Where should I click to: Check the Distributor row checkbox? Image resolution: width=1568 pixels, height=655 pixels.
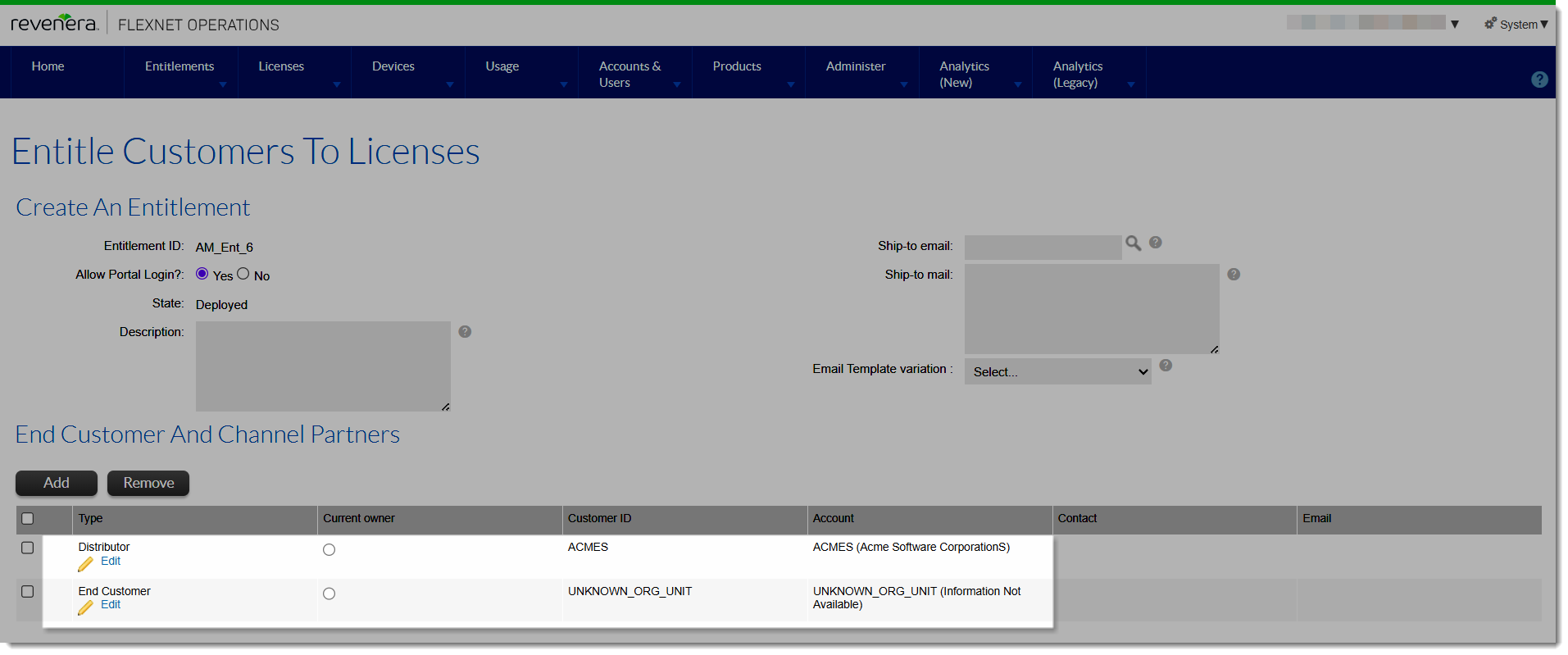[x=28, y=548]
